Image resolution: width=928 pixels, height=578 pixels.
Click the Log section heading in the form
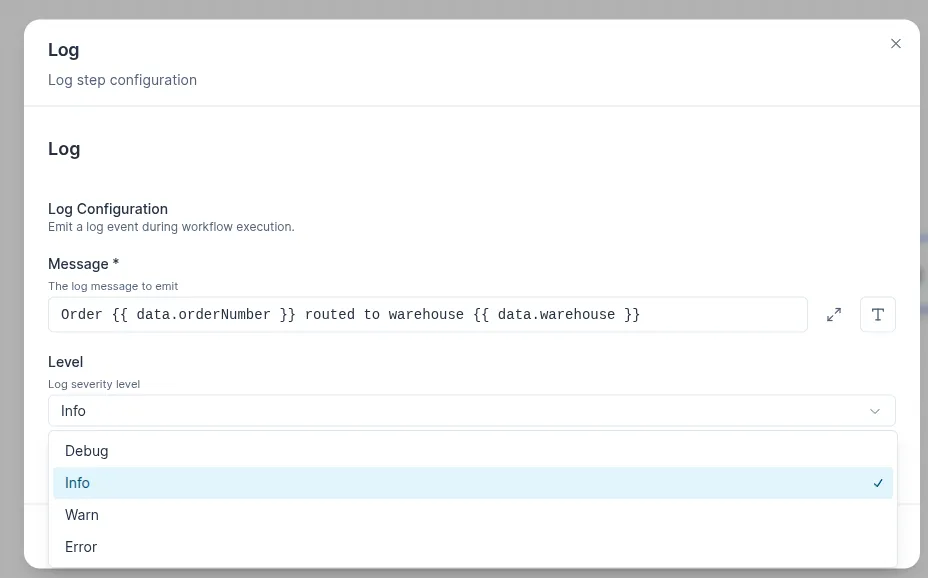[63, 148]
